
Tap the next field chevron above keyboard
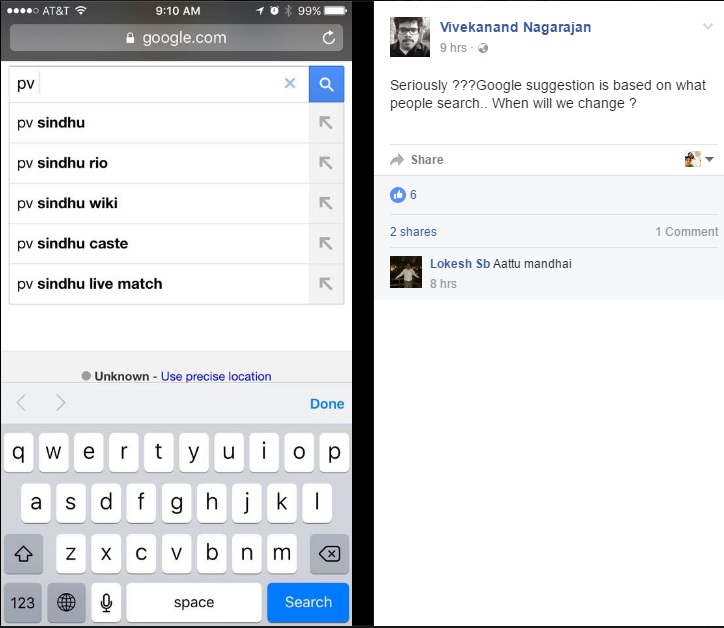point(60,403)
